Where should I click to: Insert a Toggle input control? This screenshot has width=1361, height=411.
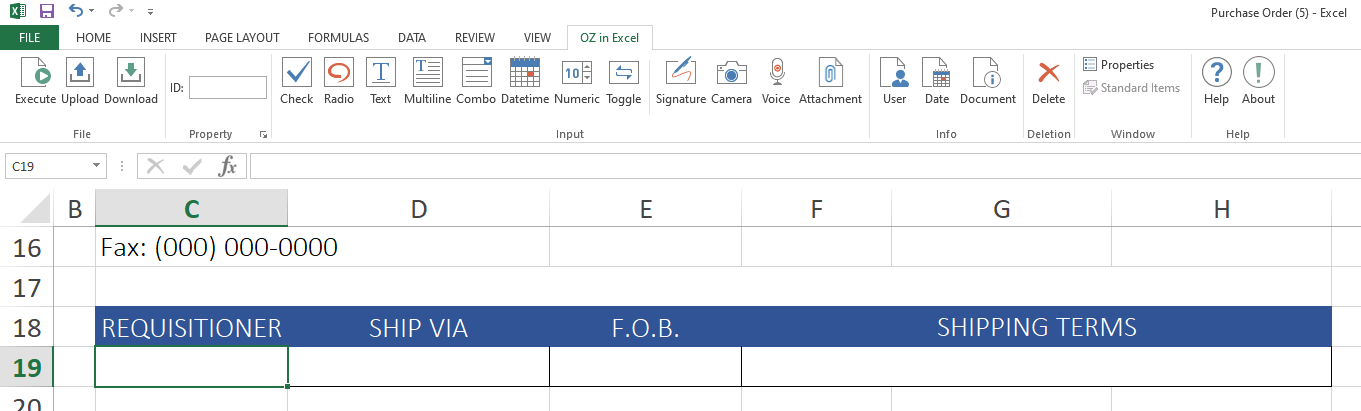623,80
